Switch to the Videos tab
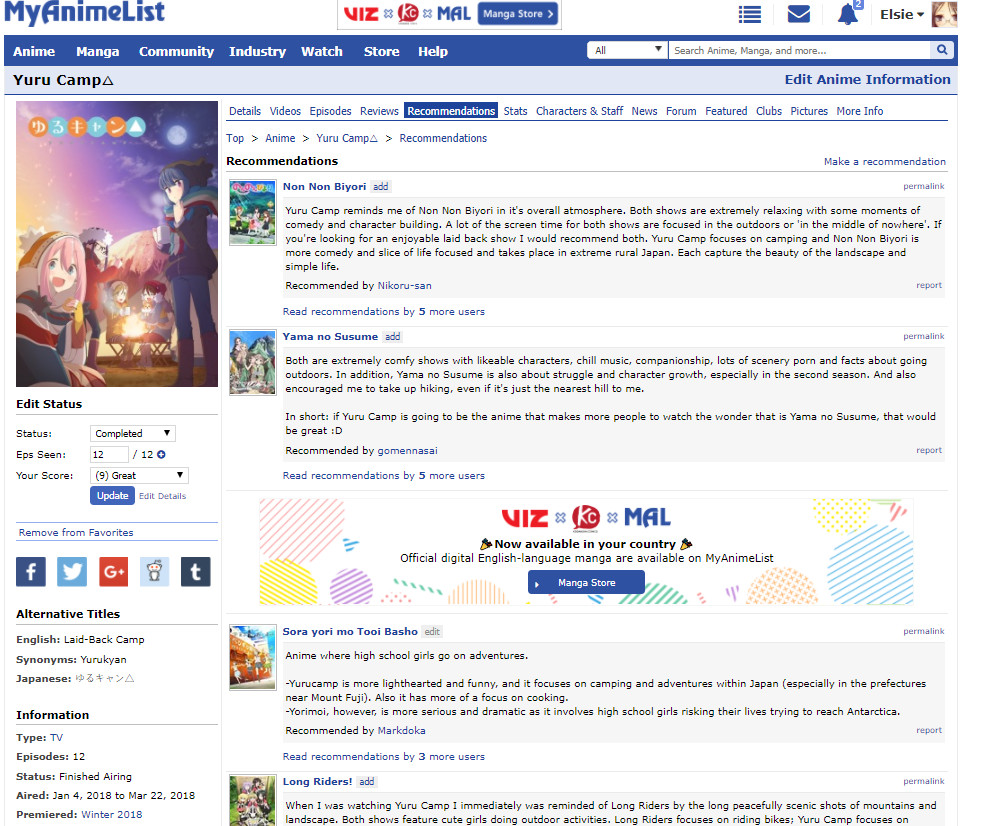 286,111
